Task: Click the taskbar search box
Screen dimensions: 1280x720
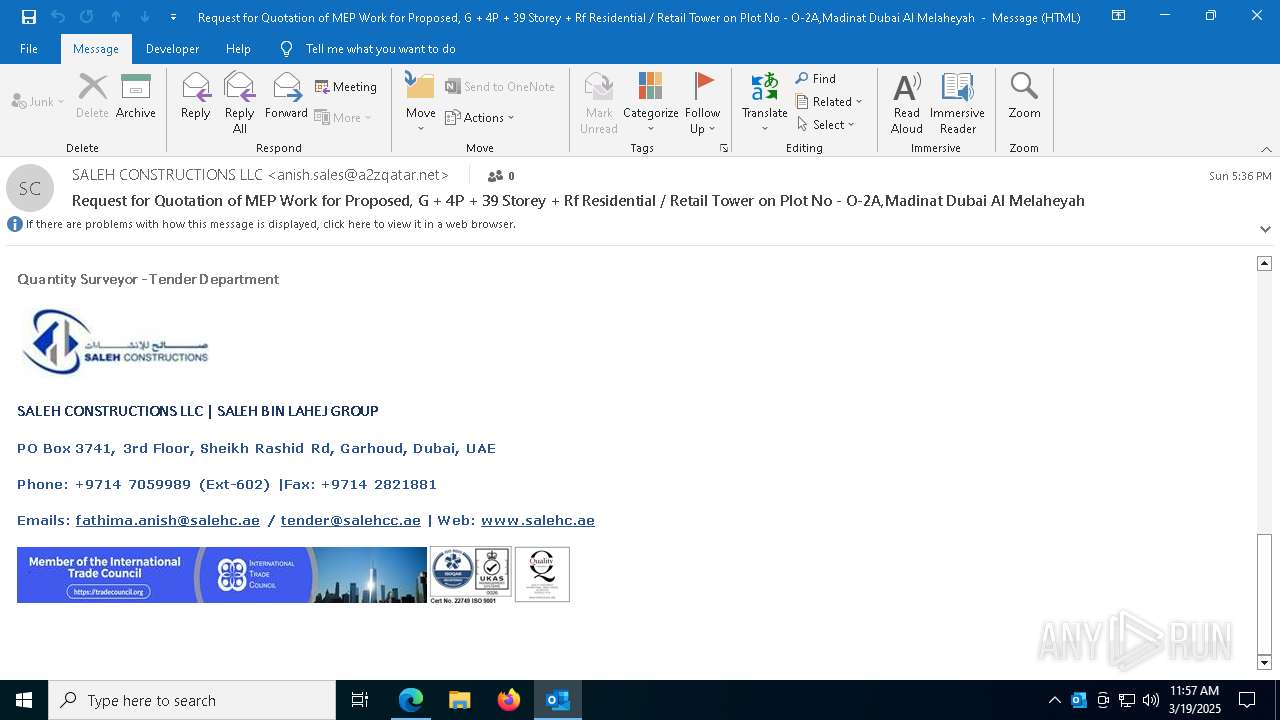Action: pos(192,700)
